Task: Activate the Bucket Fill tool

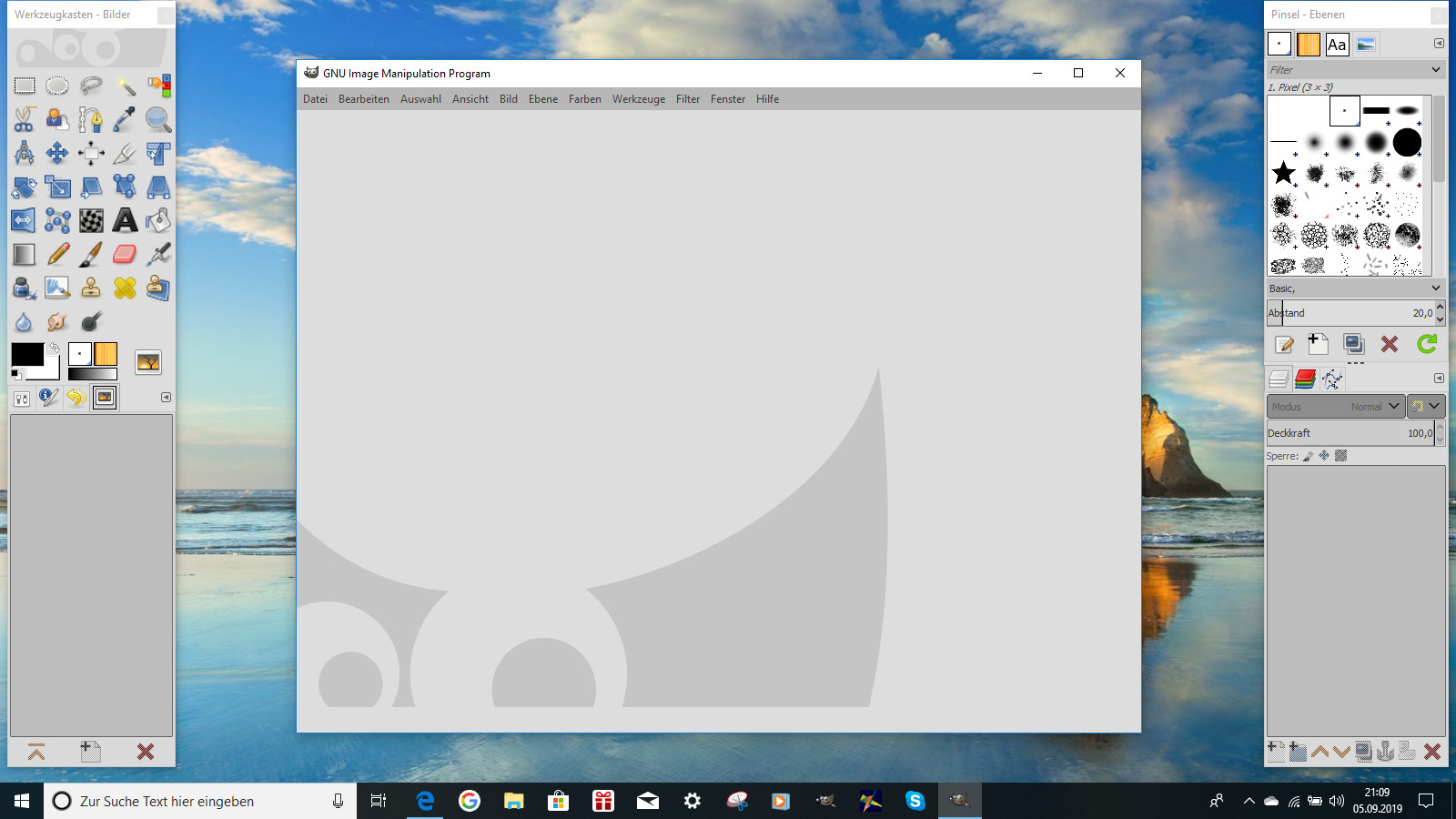Action: point(158,220)
